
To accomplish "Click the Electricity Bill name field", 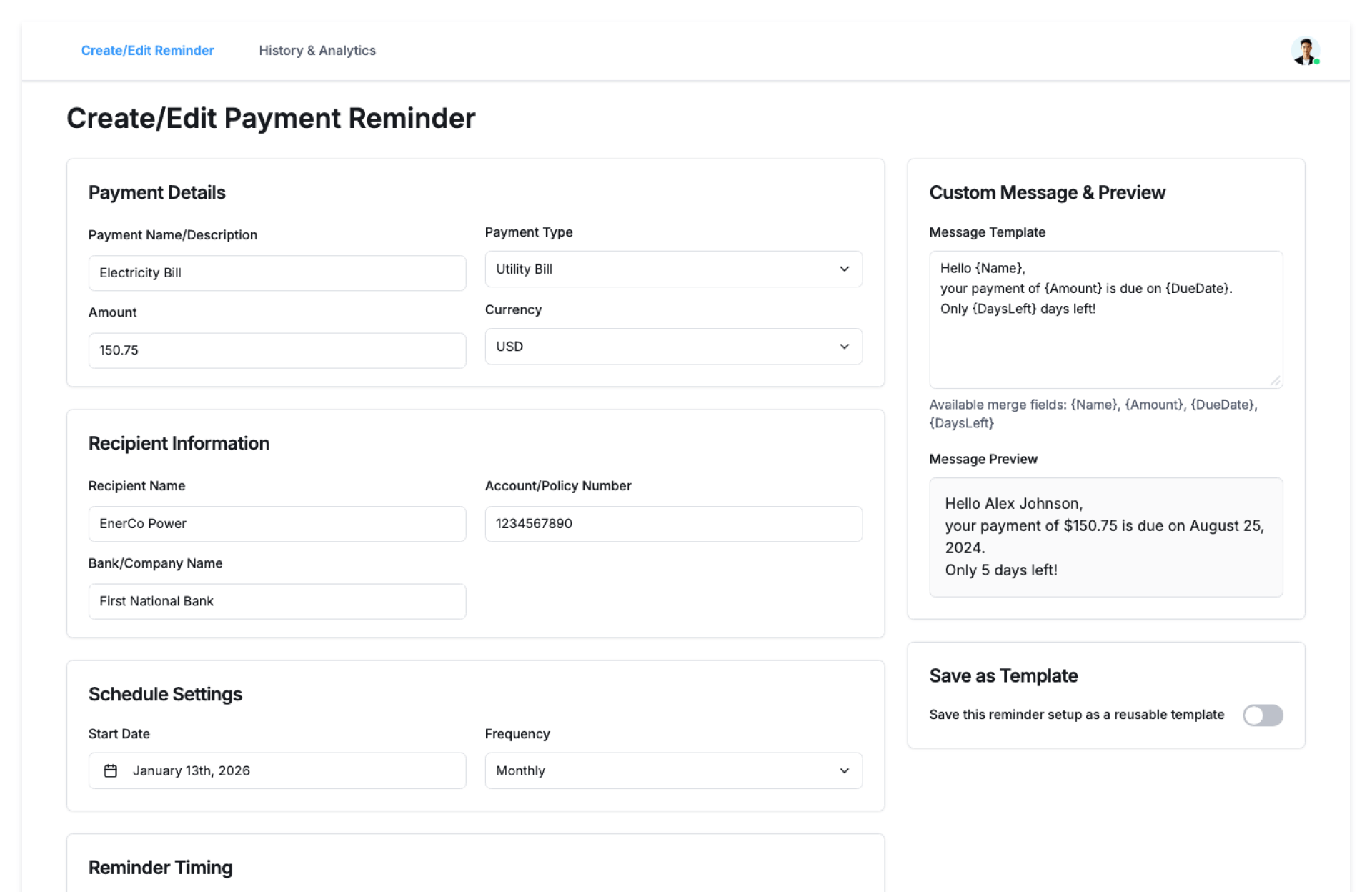I will [277, 273].
